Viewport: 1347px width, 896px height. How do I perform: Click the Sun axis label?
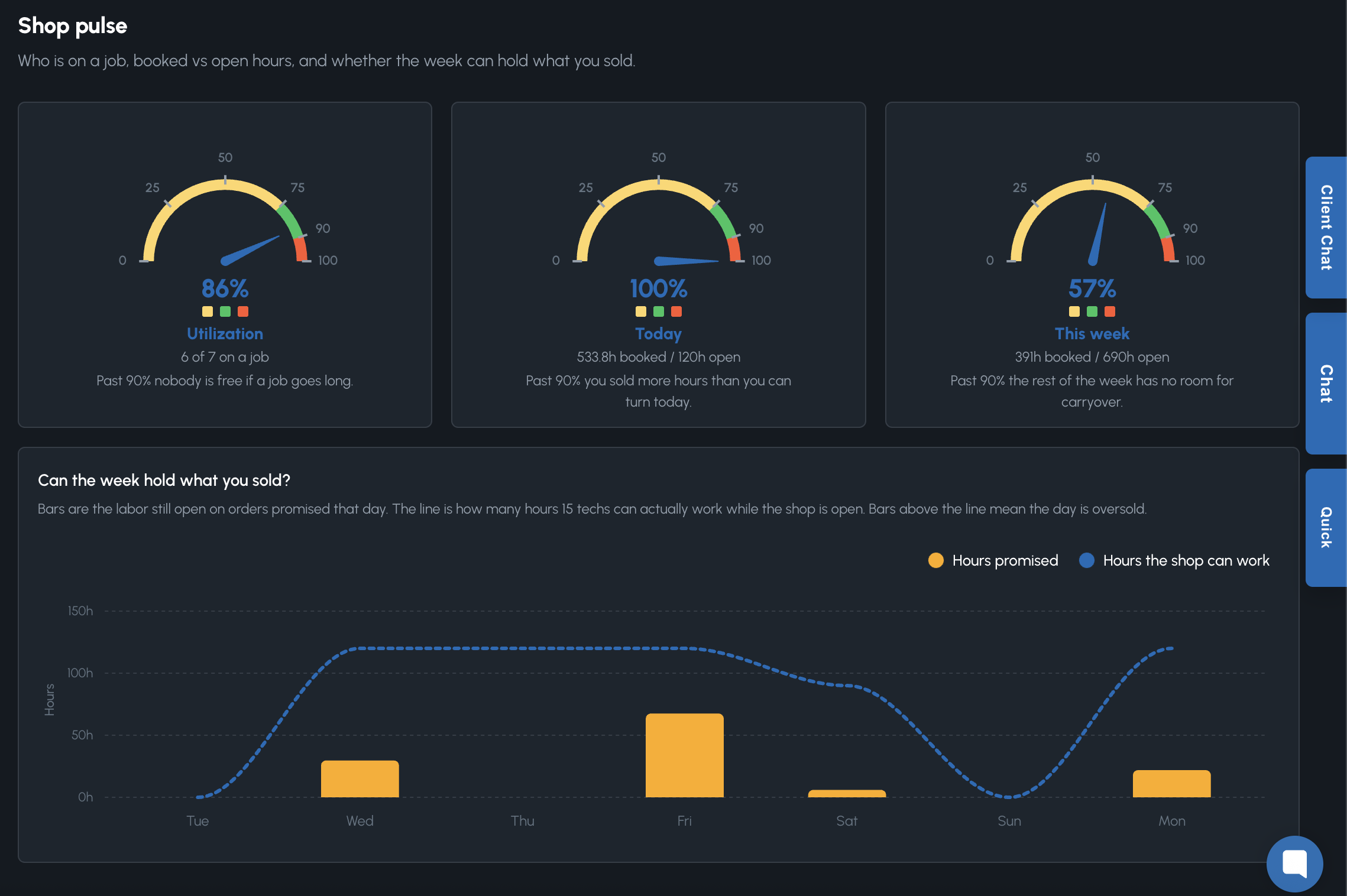point(1009,821)
